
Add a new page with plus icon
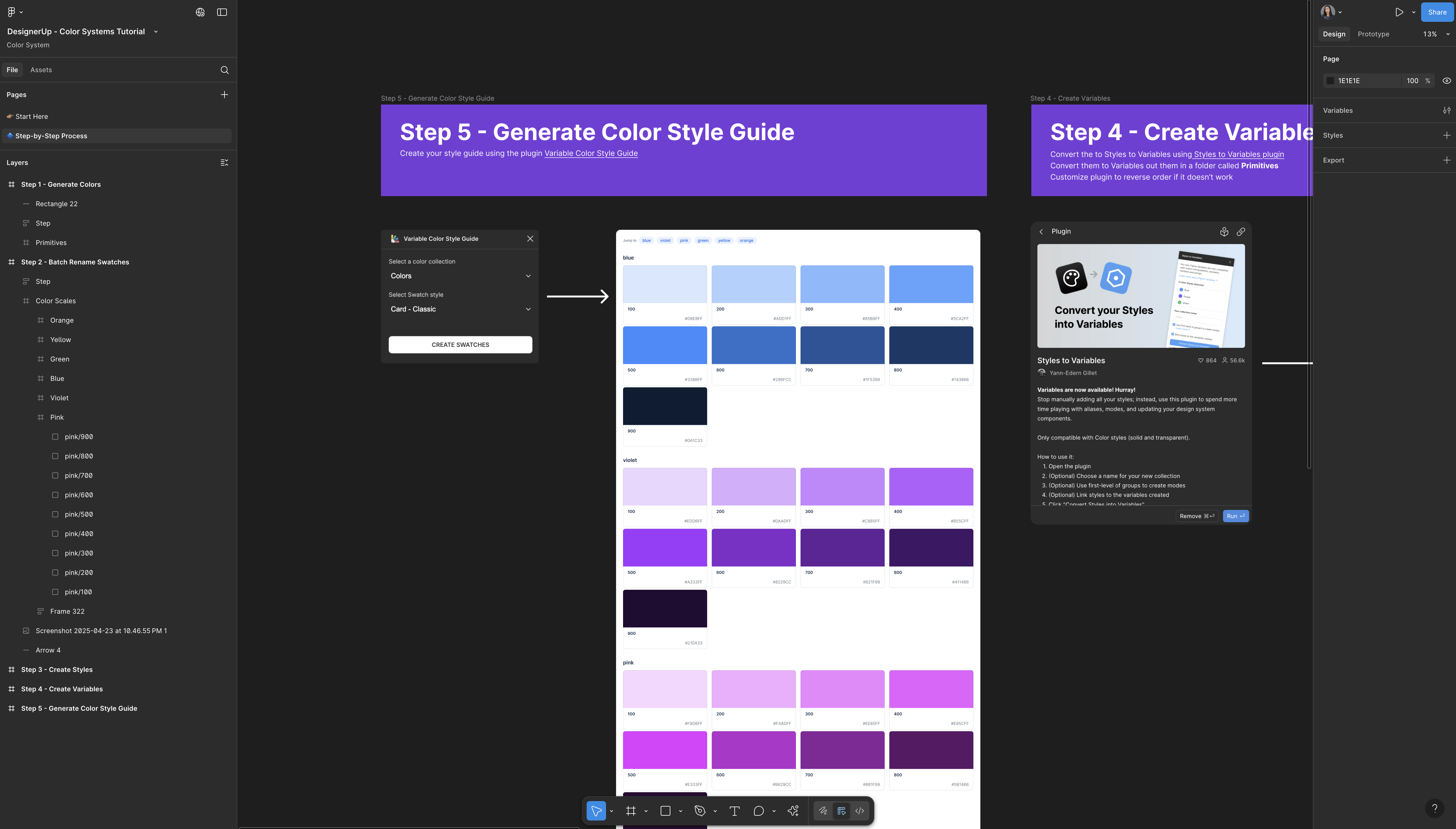click(x=224, y=95)
